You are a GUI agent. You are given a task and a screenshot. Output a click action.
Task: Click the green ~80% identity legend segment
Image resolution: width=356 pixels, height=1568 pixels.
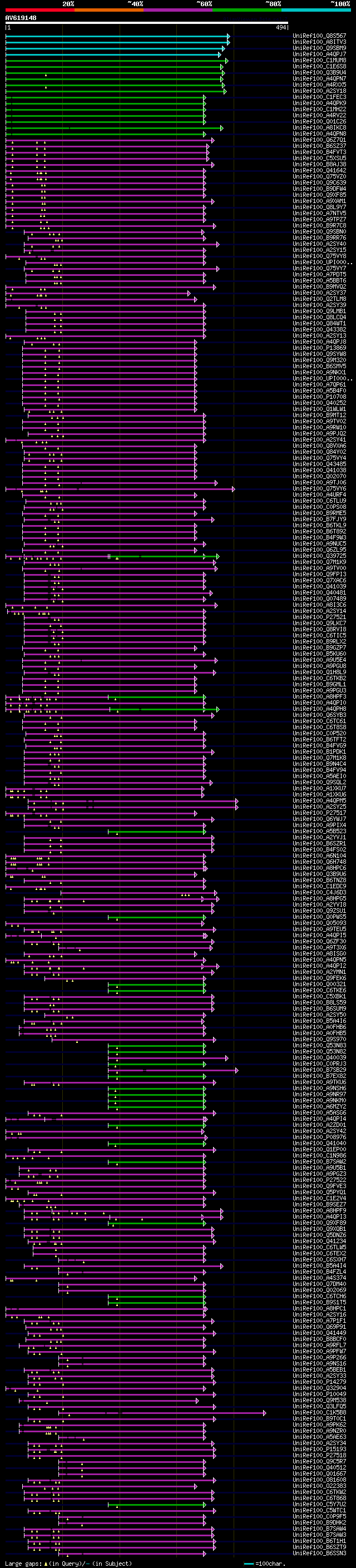247,11
